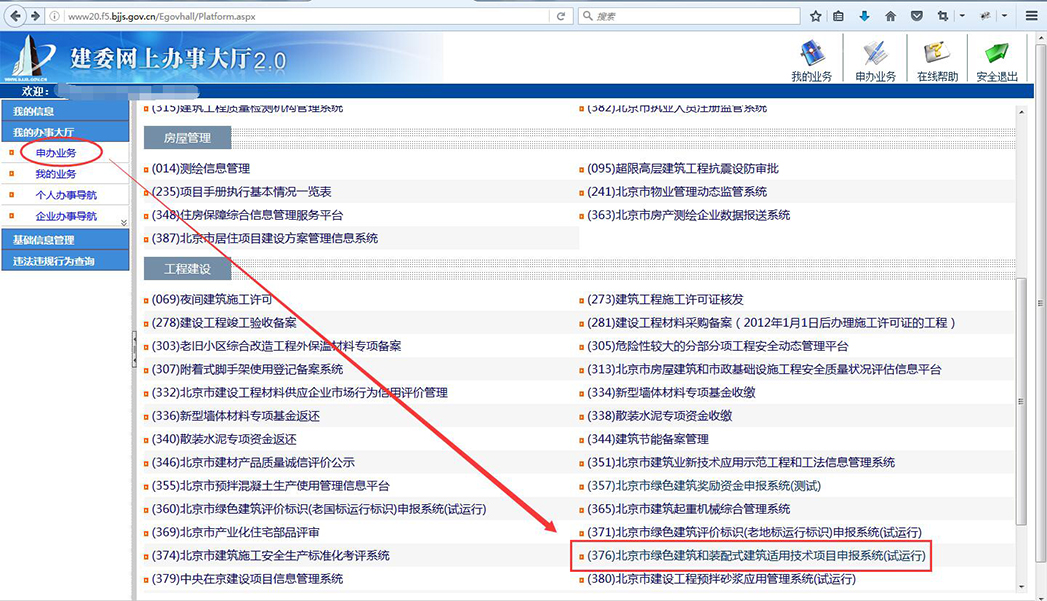Open the 在线帮助 help icon

[x=937, y=60]
